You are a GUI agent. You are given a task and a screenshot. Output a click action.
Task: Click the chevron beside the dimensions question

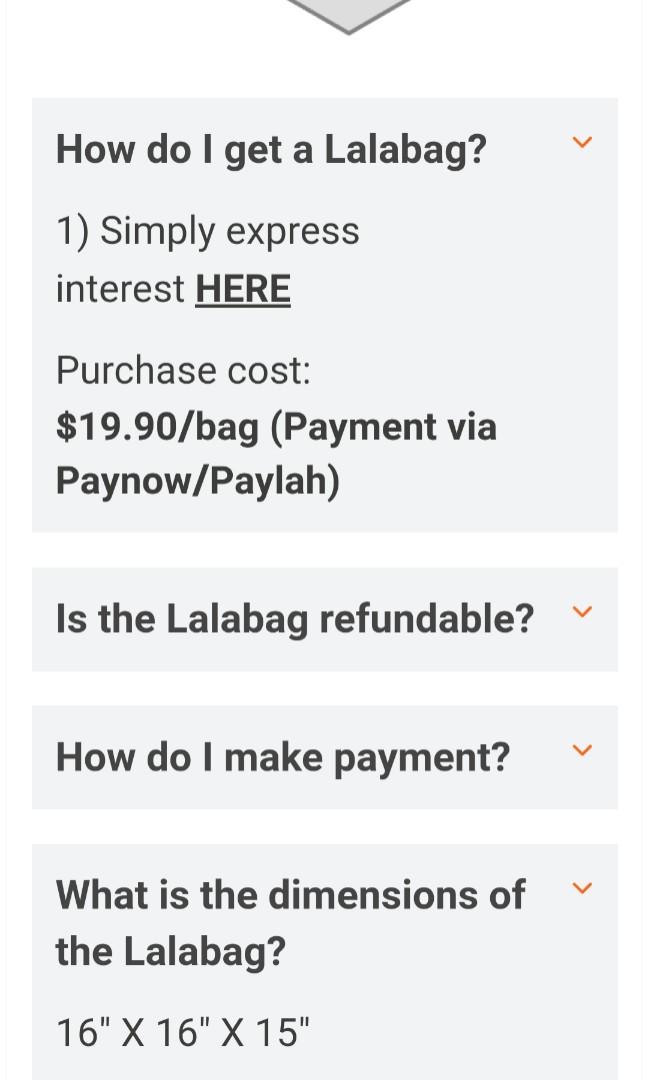tap(582, 886)
